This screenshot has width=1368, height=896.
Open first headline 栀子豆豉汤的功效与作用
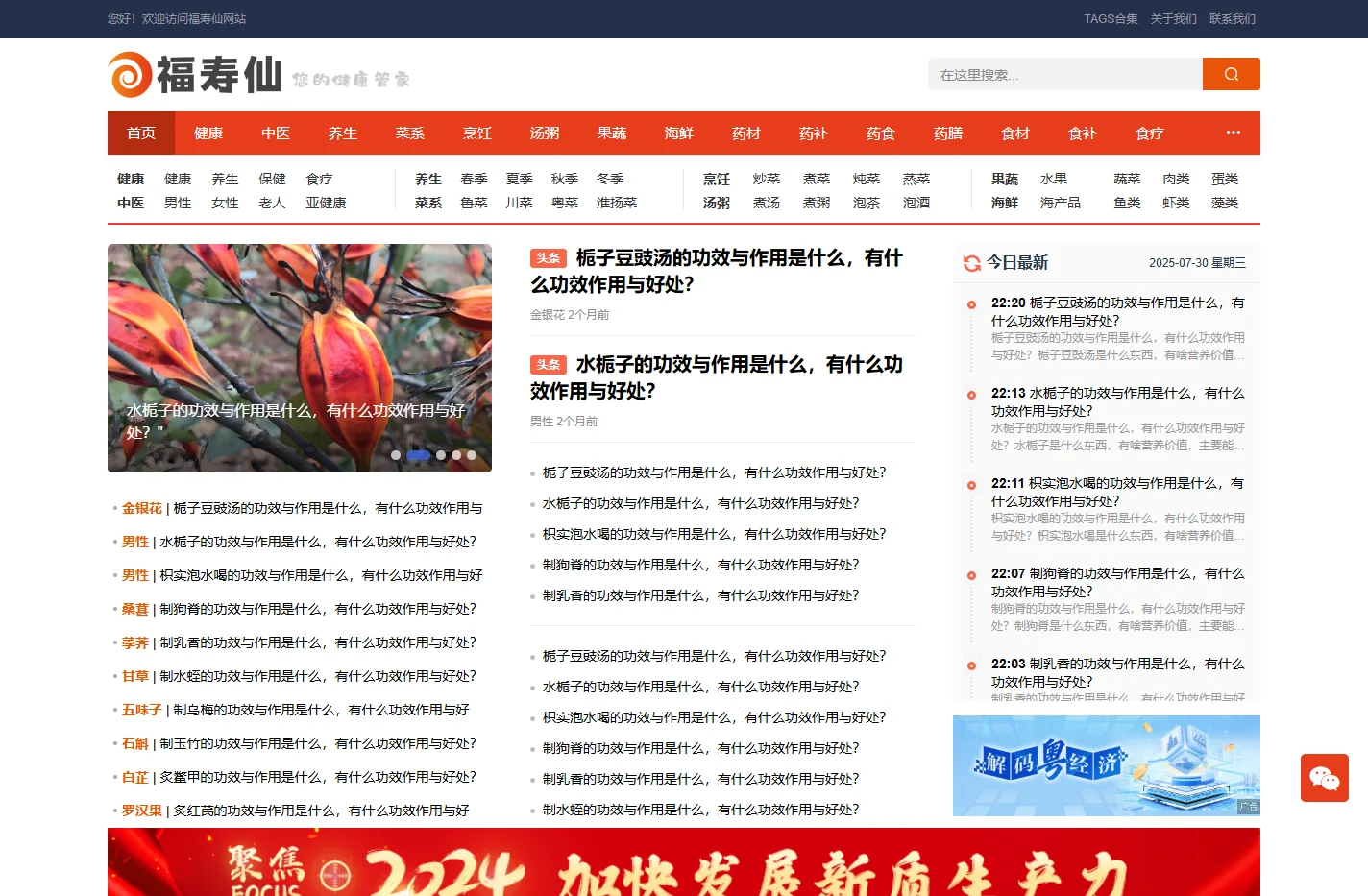coord(717,271)
